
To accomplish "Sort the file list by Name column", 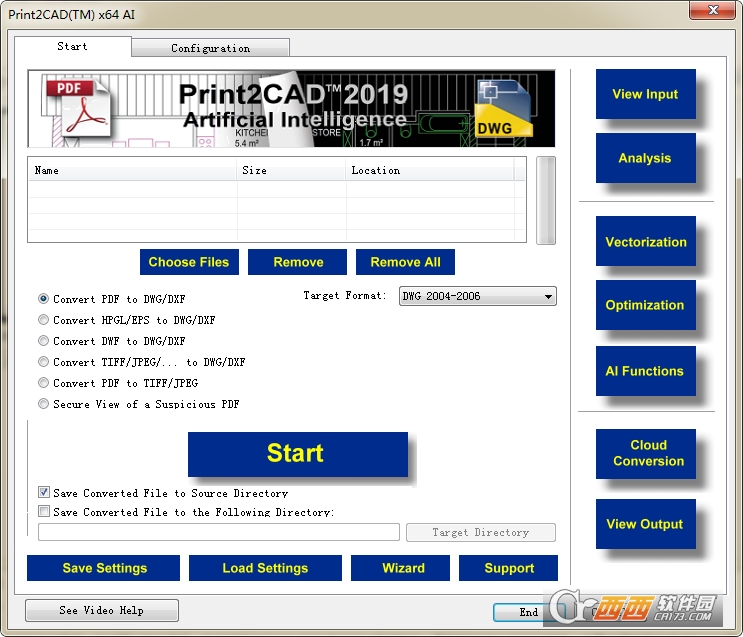I will [x=132, y=170].
